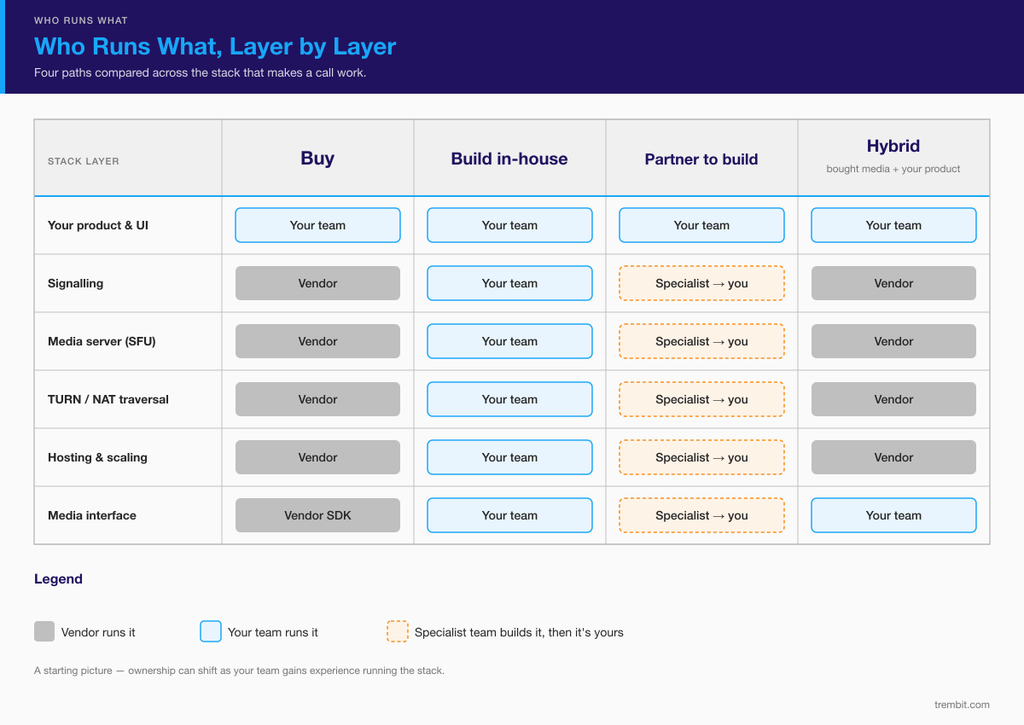Select the Partner to build column header
Viewport: 1024px width, 725px height.
[701, 159]
